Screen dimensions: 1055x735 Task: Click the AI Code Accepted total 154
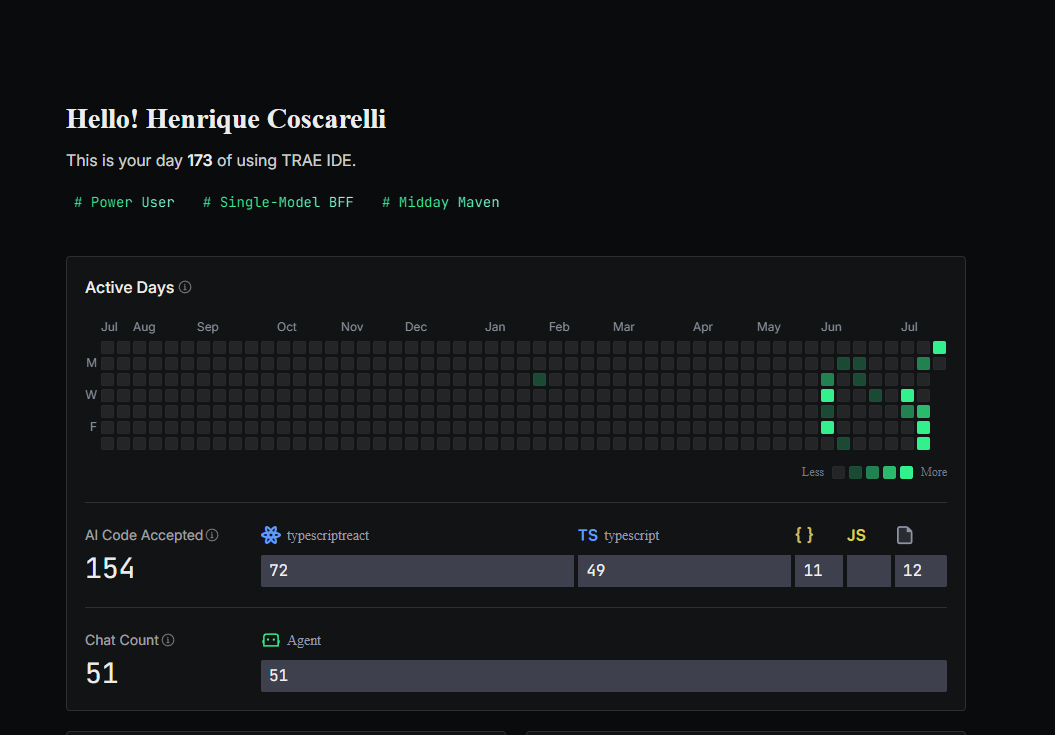(x=110, y=568)
